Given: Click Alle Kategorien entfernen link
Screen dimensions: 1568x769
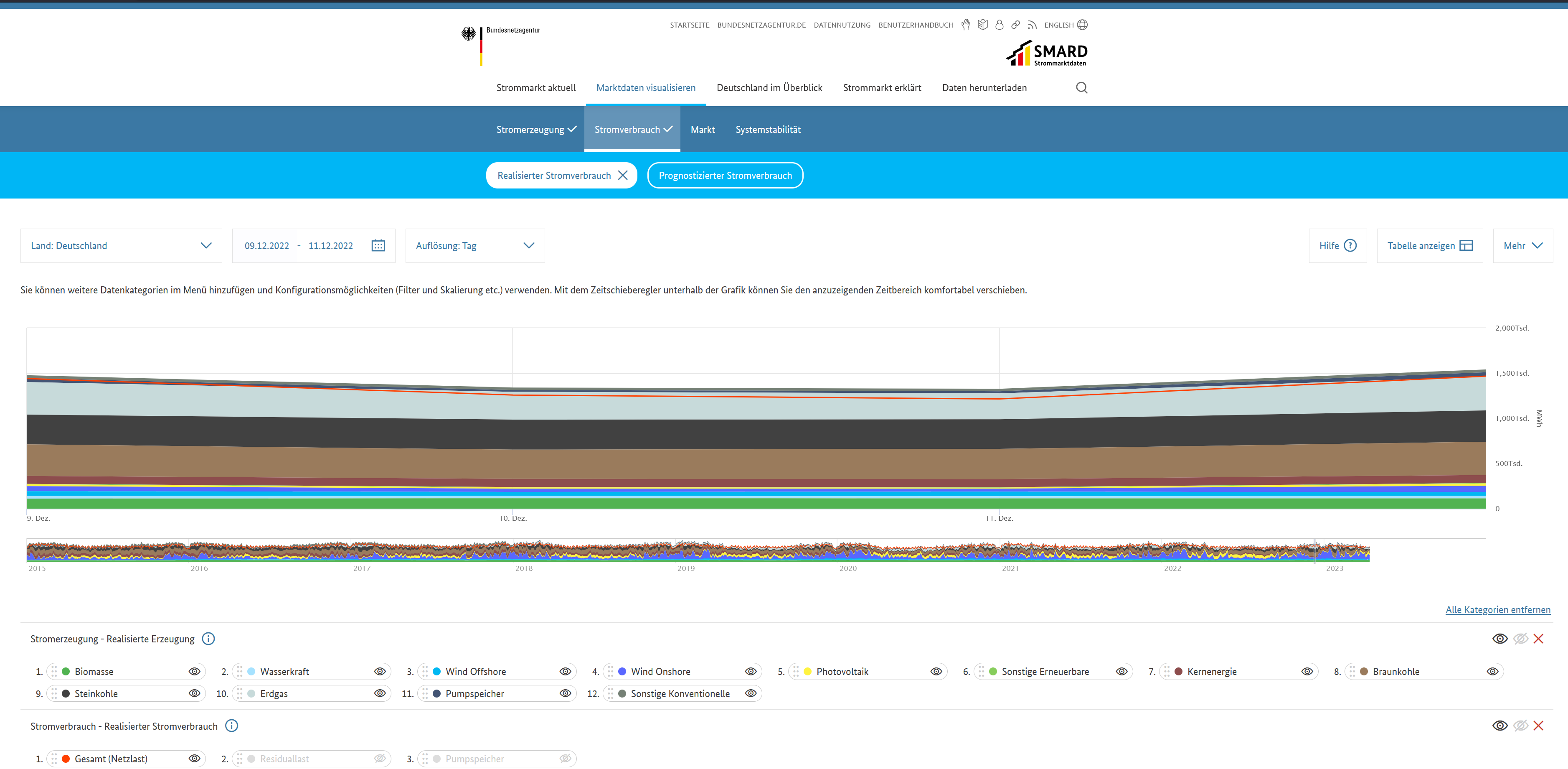Looking at the screenshot, I should tap(1497, 609).
